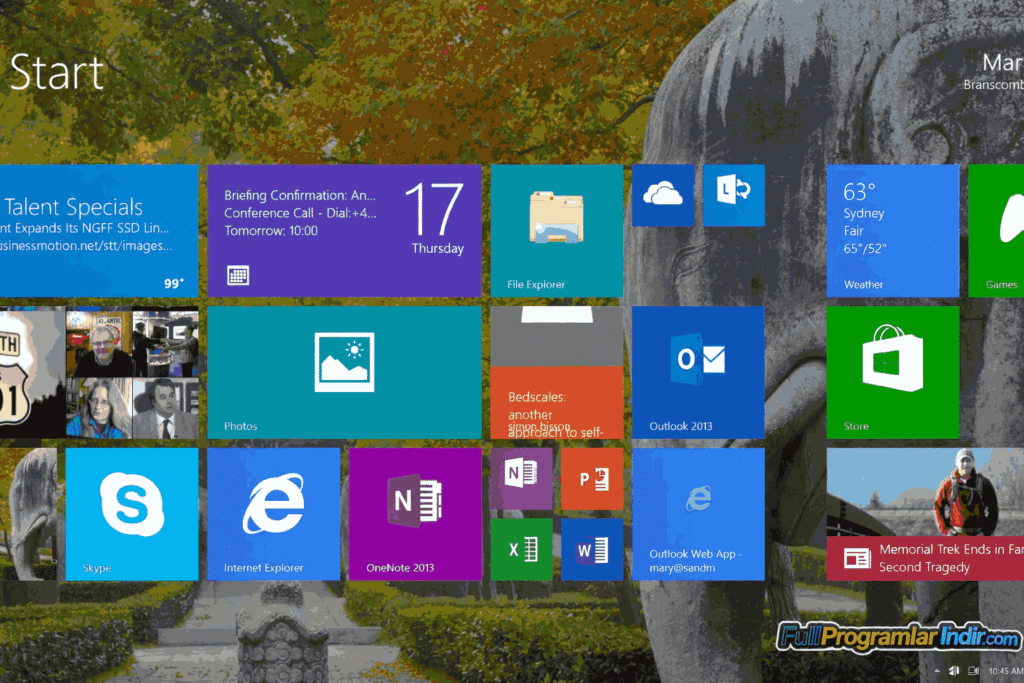Open Internet Explorer
Screen dimensions: 1024x683
pyautogui.click(x=273, y=513)
